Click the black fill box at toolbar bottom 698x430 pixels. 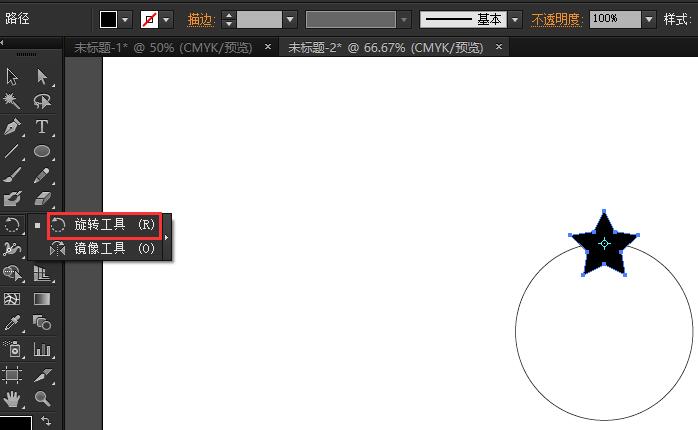[16, 423]
